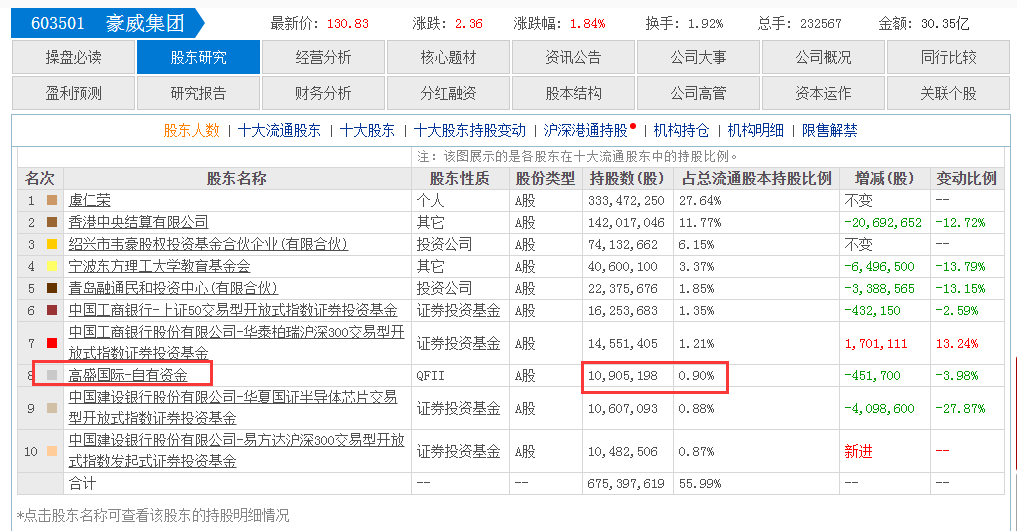Click the 新进 label in row 10

858,451
